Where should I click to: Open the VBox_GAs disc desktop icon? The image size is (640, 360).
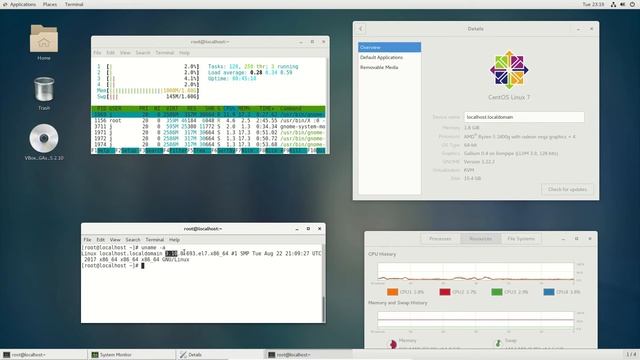tap(44, 139)
